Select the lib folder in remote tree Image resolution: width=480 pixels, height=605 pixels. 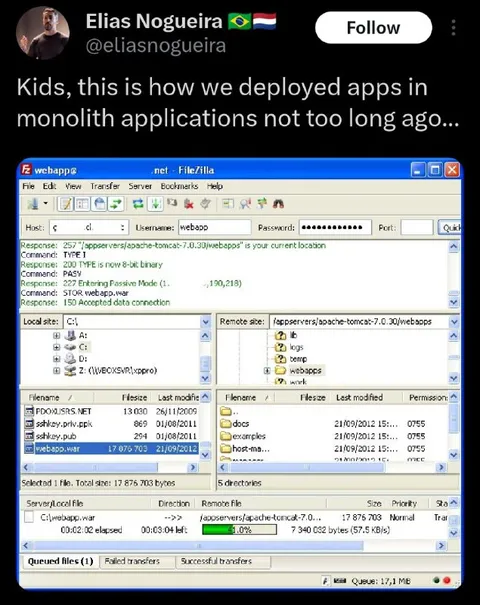[x=293, y=335]
